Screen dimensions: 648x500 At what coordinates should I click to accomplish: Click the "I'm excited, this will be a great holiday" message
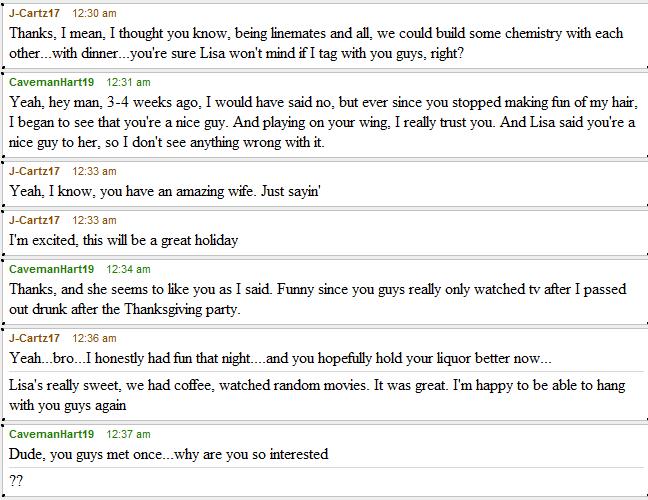click(x=123, y=240)
